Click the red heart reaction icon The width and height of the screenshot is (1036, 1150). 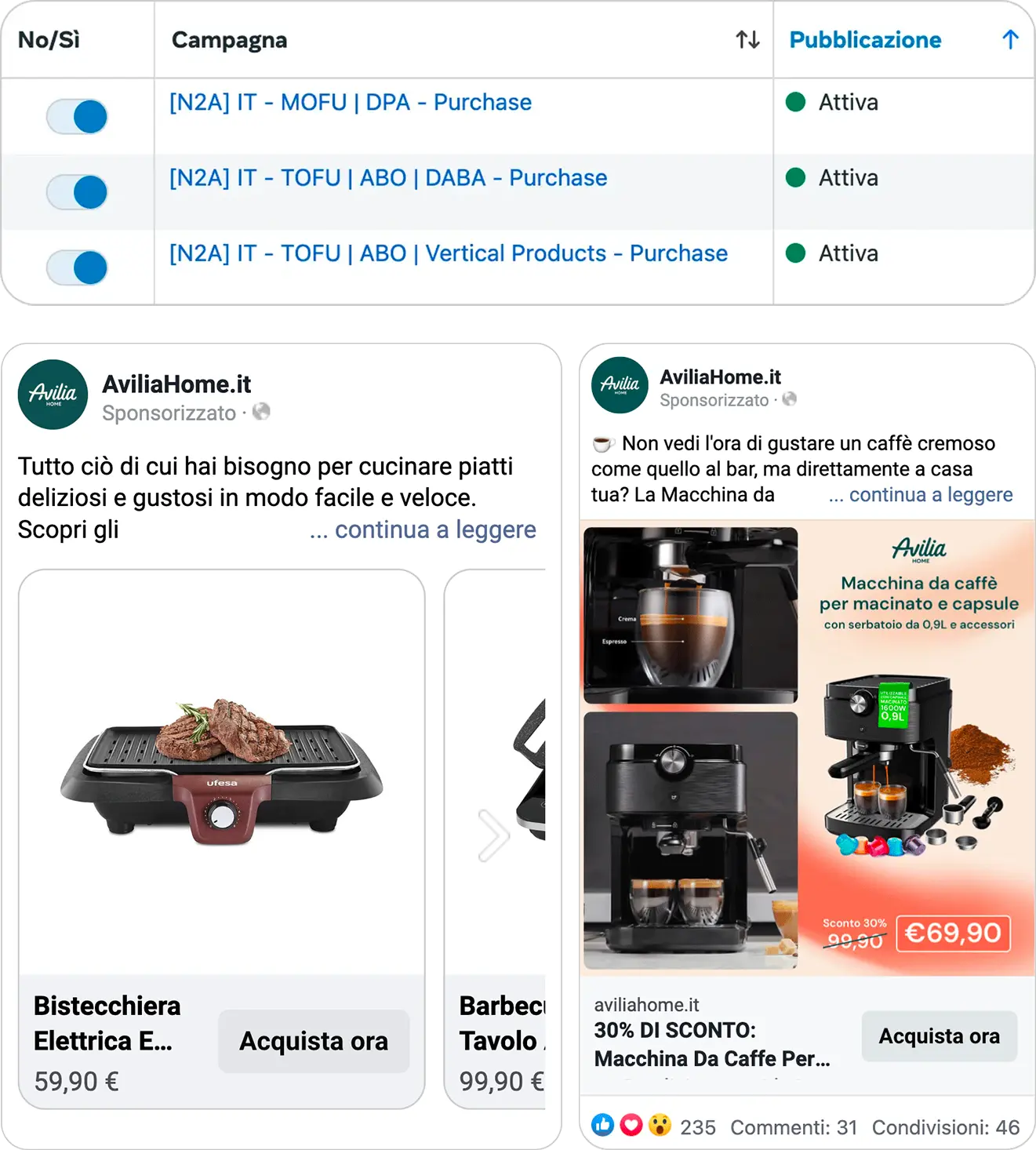point(631,1125)
